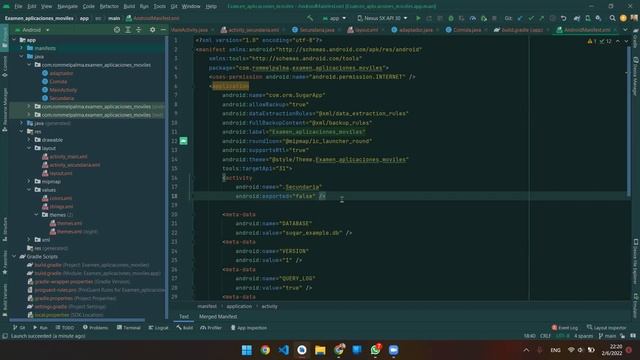Open the Event Log panel
Viewport: 640px width, 360px height.
click(x=565, y=328)
